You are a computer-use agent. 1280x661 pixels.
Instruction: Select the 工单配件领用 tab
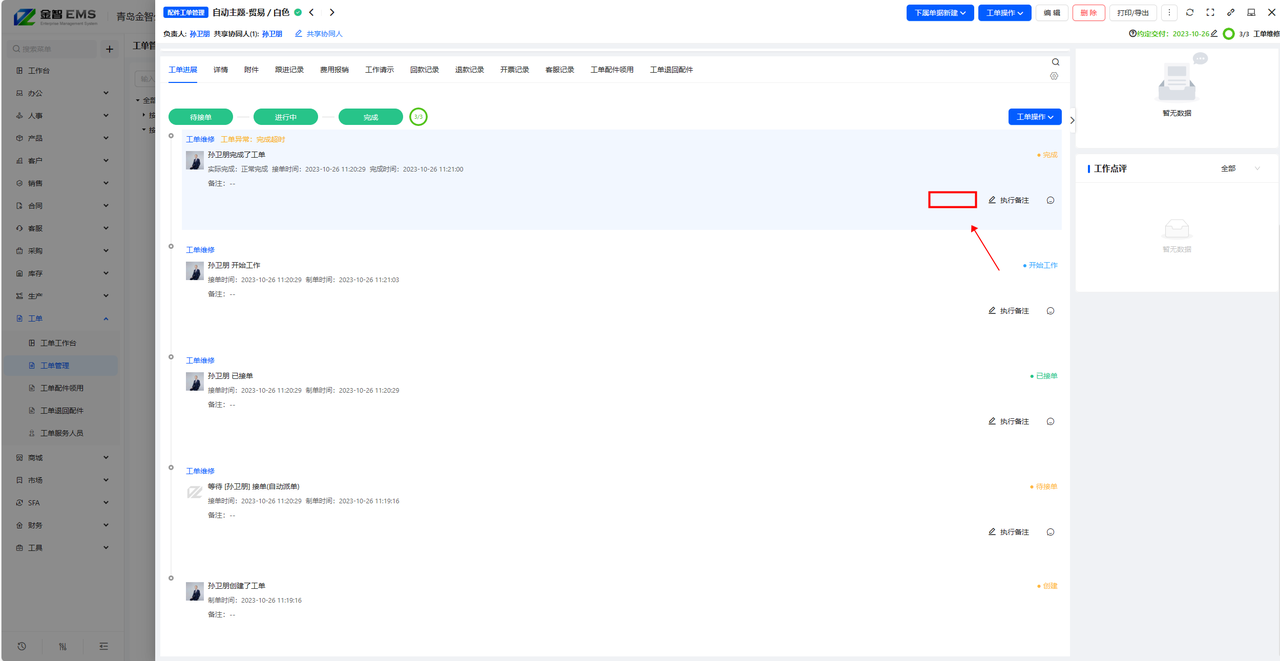click(x=612, y=70)
